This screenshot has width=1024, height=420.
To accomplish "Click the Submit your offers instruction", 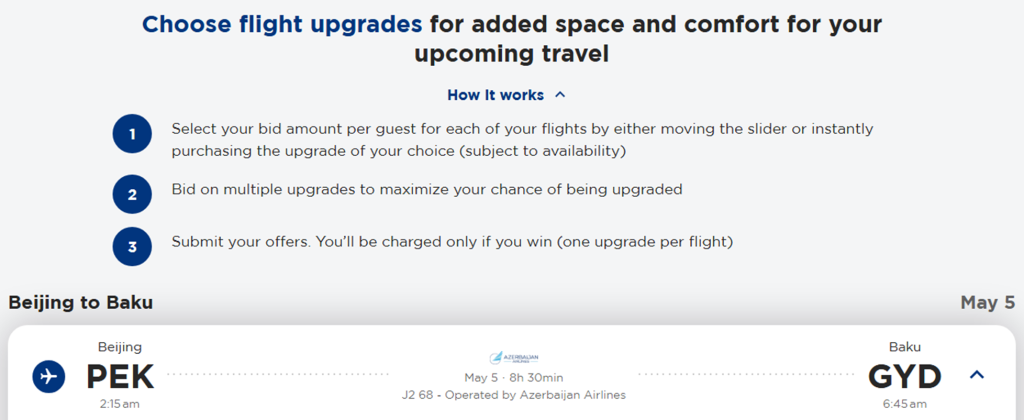I will [x=452, y=242].
